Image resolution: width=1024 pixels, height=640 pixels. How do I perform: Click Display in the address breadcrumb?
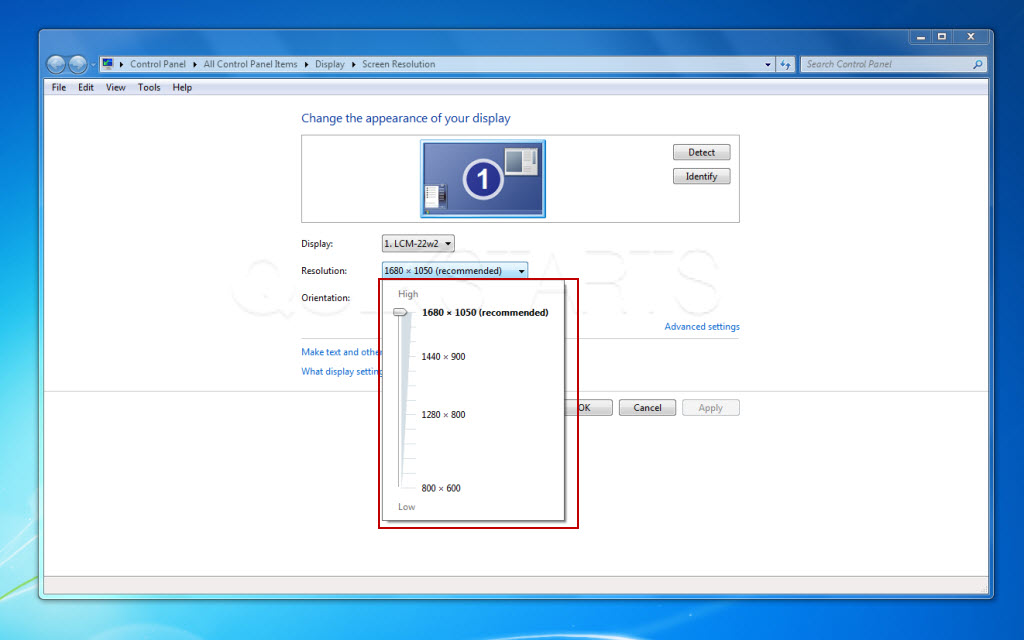click(329, 64)
